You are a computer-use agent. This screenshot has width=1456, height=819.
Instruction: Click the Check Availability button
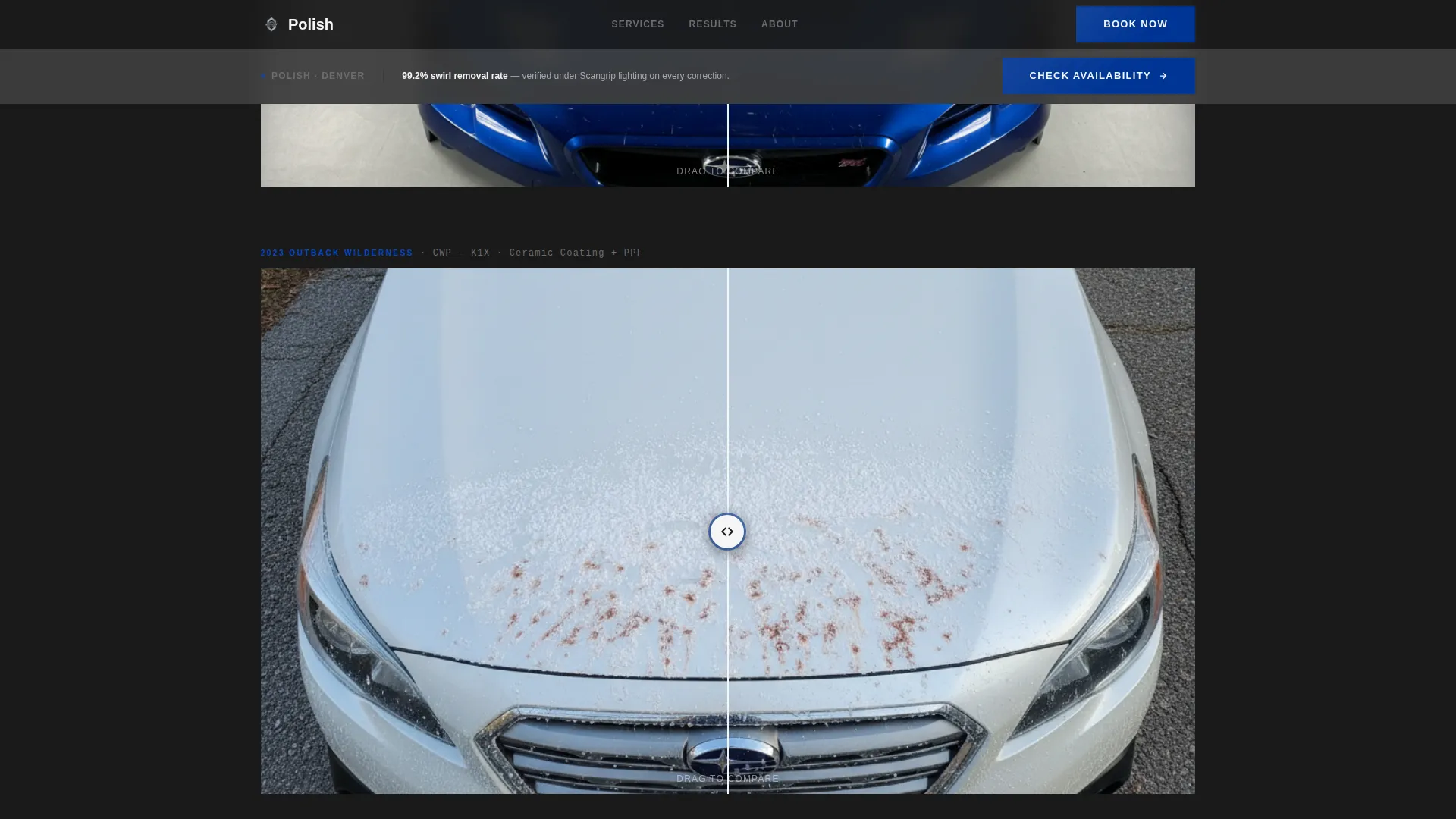tap(1098, 76)
